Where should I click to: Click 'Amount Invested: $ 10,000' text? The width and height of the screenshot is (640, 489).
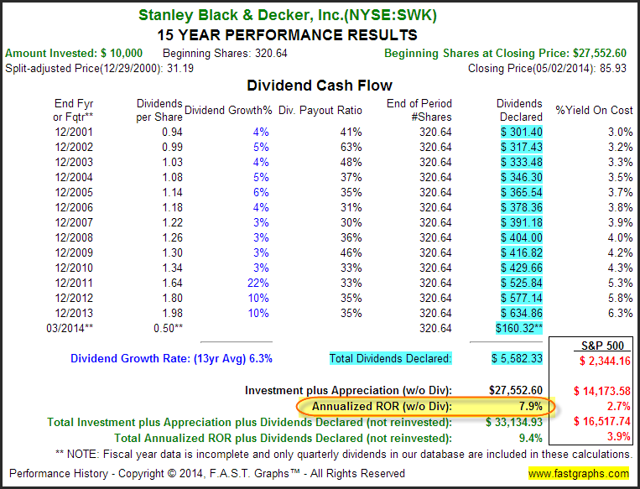[x=74, y=53]
